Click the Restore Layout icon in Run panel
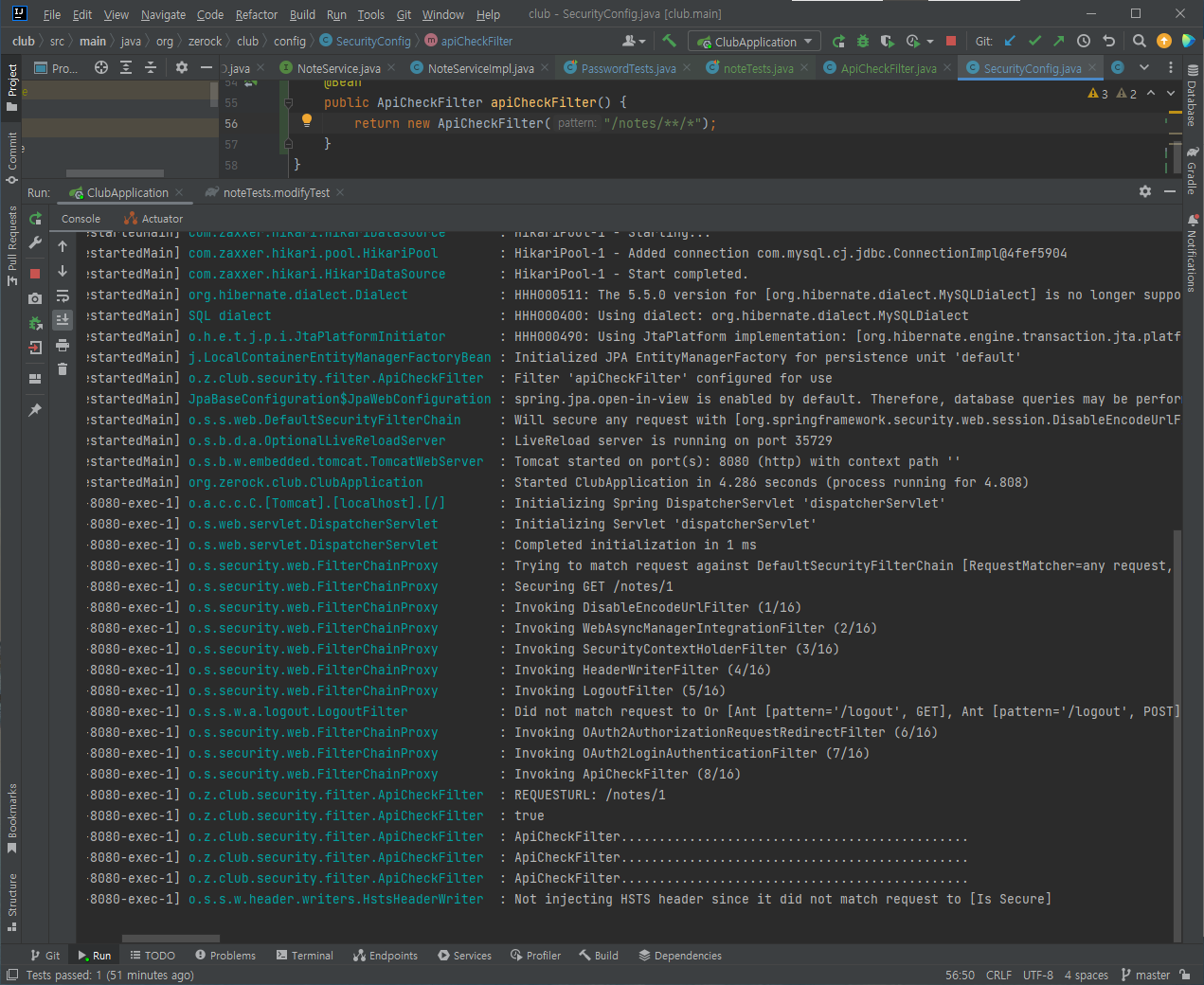1204x985 pixels. pyautogui.click(x=35, y=379)
